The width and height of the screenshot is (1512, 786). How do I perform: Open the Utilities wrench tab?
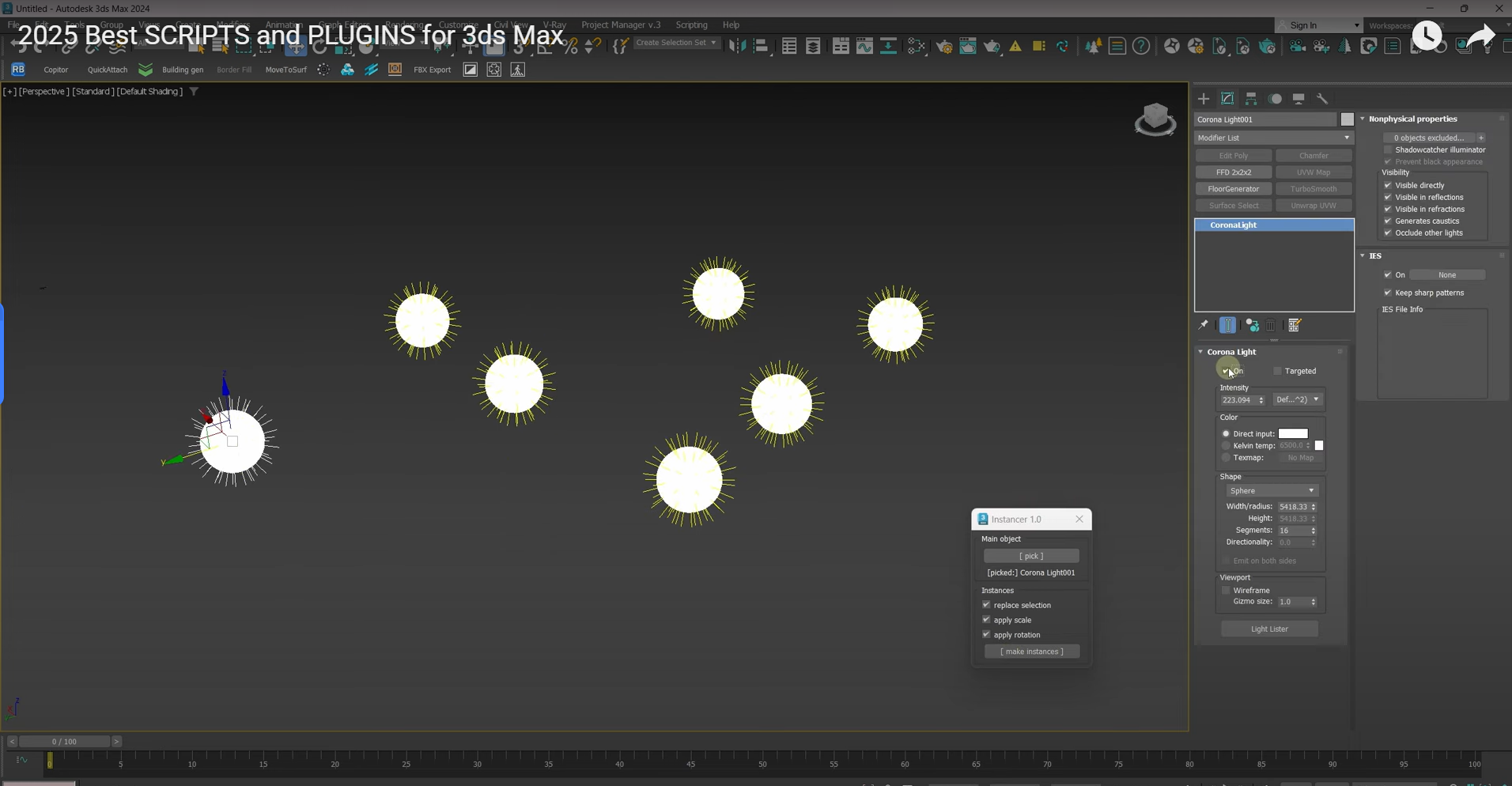1322,99
